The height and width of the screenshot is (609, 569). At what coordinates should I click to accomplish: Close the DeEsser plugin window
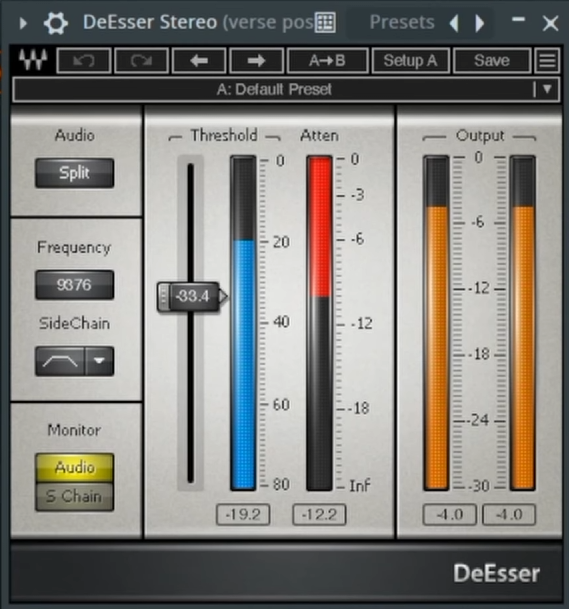pyautogui.click(x=550, y=23)
